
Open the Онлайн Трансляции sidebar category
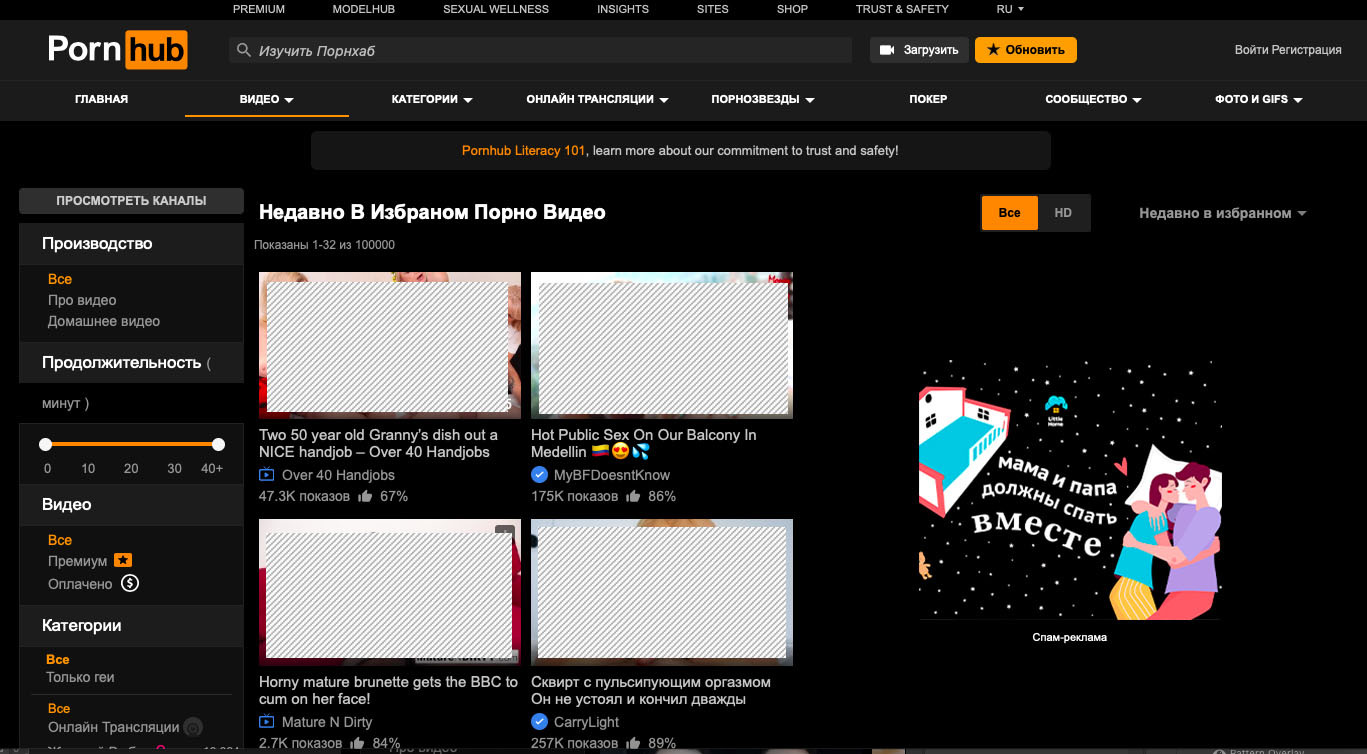coord(114,727)
